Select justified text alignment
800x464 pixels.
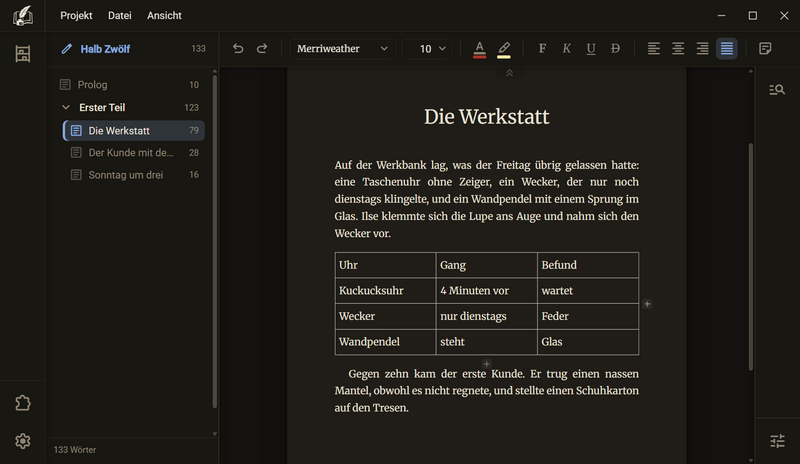[x=727, y=48]
